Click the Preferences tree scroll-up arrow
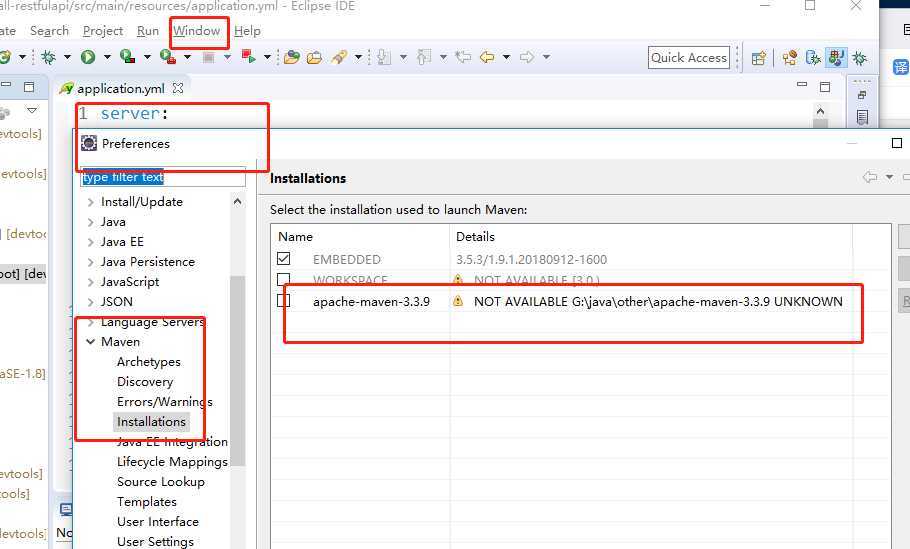The height and width of the screenshot is (549, 910). pyautogui.click(x=237, y=201)
